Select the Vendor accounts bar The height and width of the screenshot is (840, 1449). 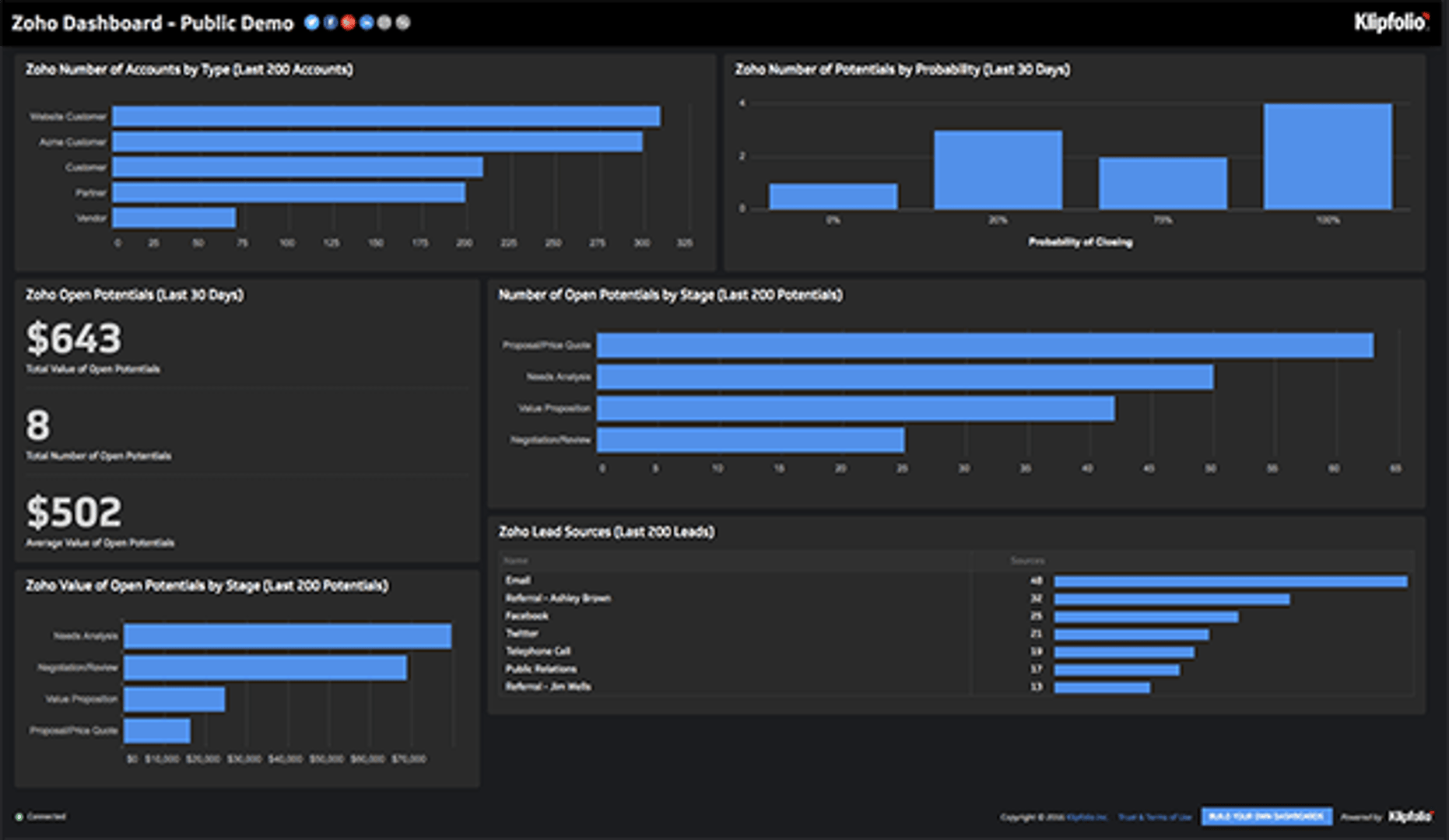(174, 218)
